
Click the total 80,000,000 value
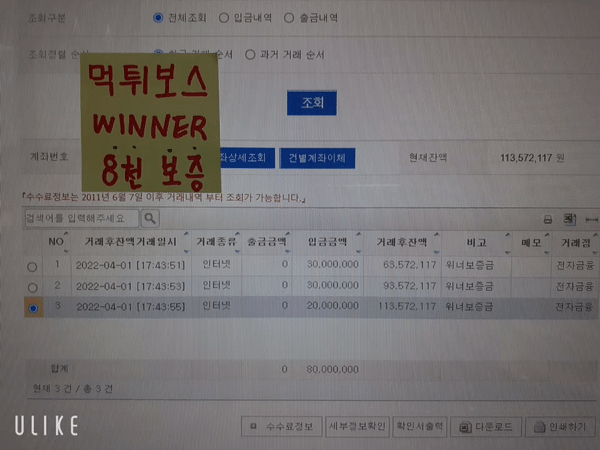[x=333, y=369]
